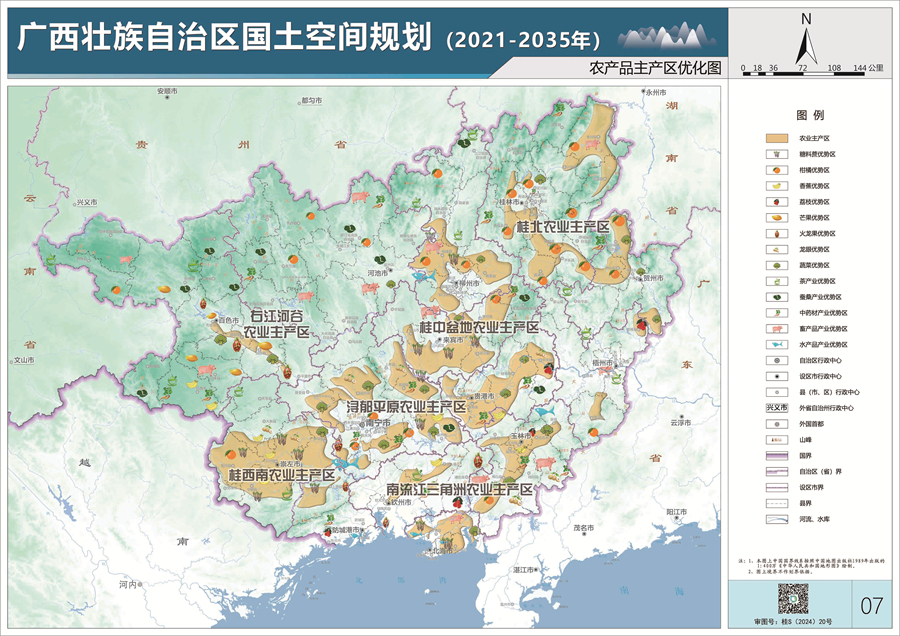点击图例中的香蕉优势区图标
Image resolution: width=900 pixels, height=636 pixels.
click(x=775, y=187)
